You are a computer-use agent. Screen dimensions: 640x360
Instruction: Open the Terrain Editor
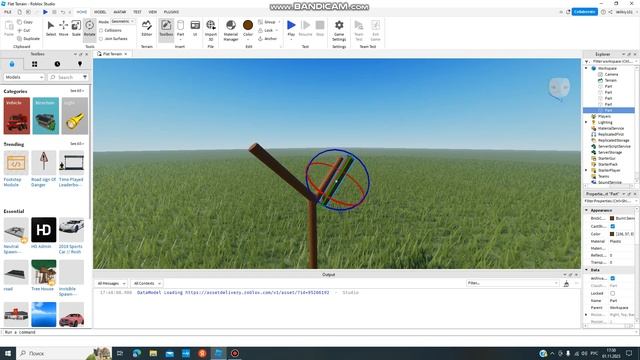[x=147, y=28]
